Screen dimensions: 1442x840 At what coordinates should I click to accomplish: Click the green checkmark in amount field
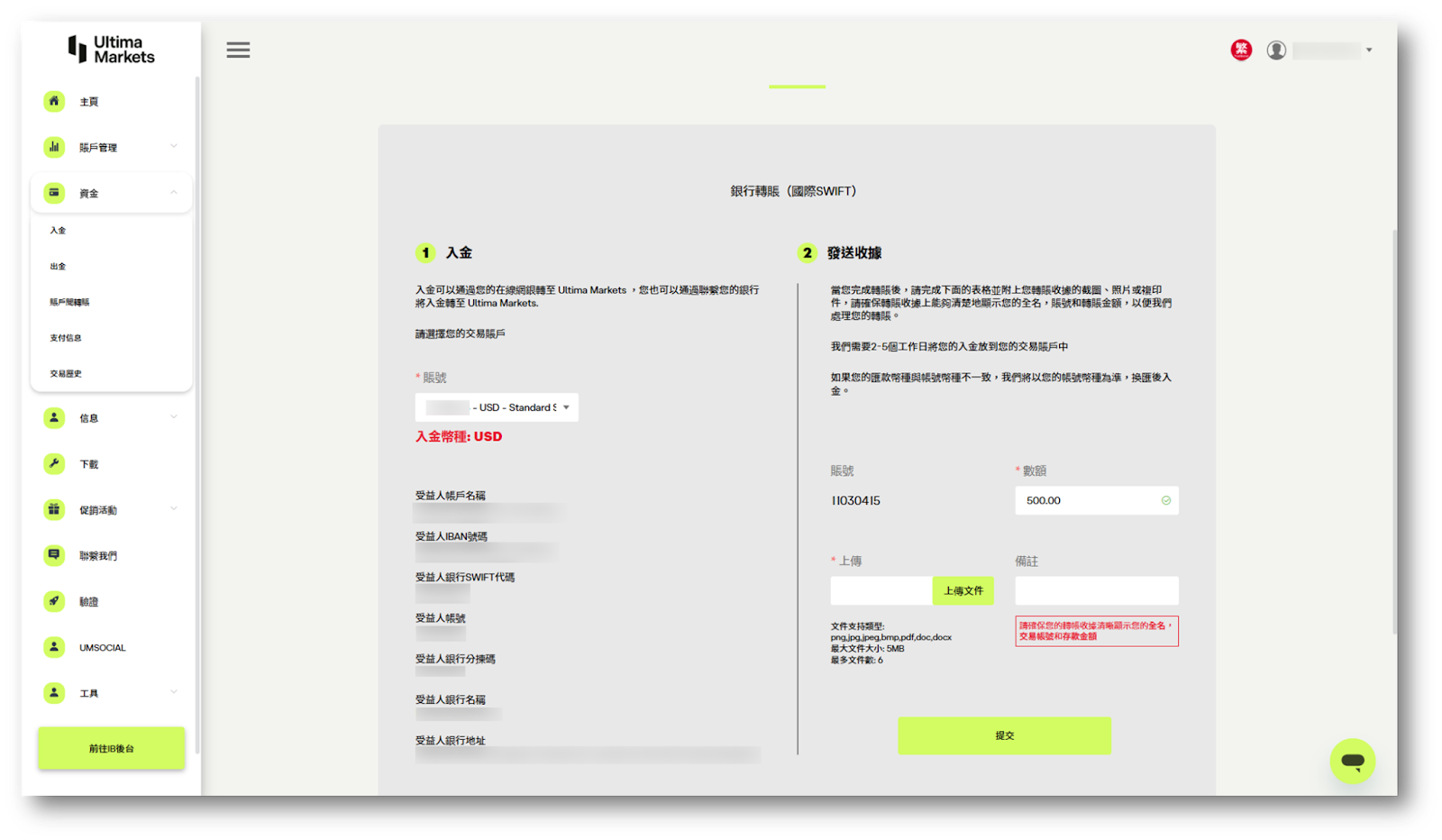(1166, 500)
